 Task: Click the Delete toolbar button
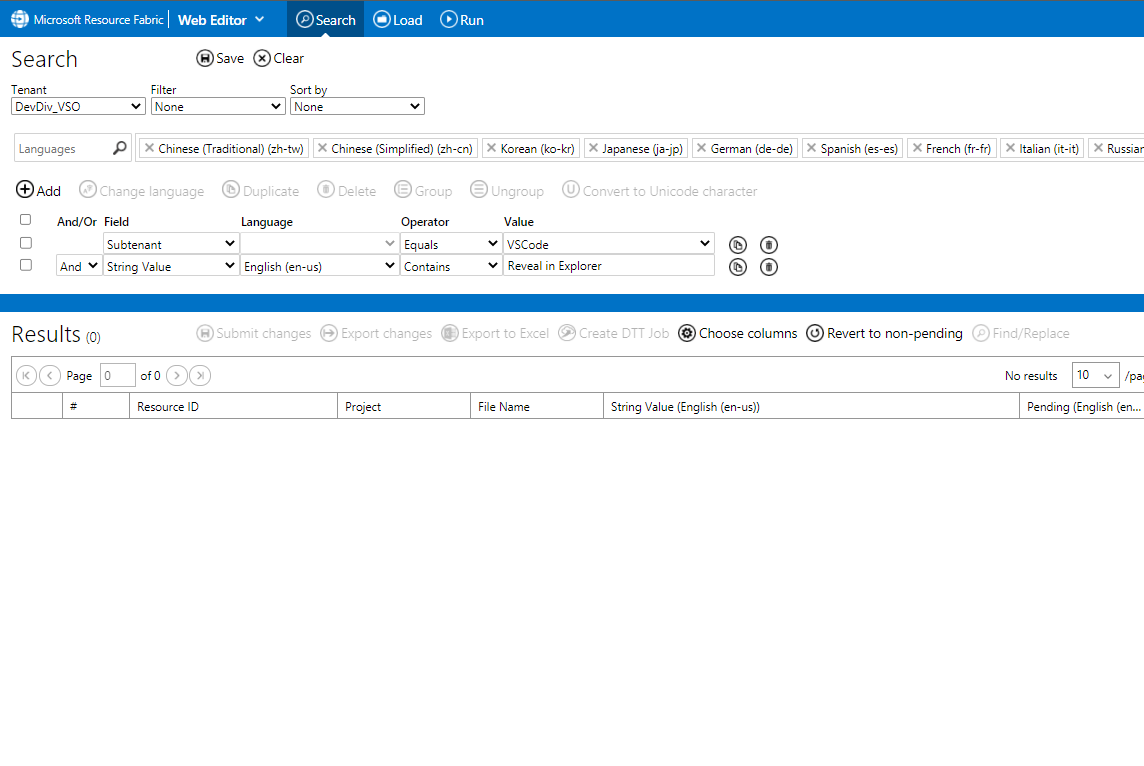(x=347, y=190)
